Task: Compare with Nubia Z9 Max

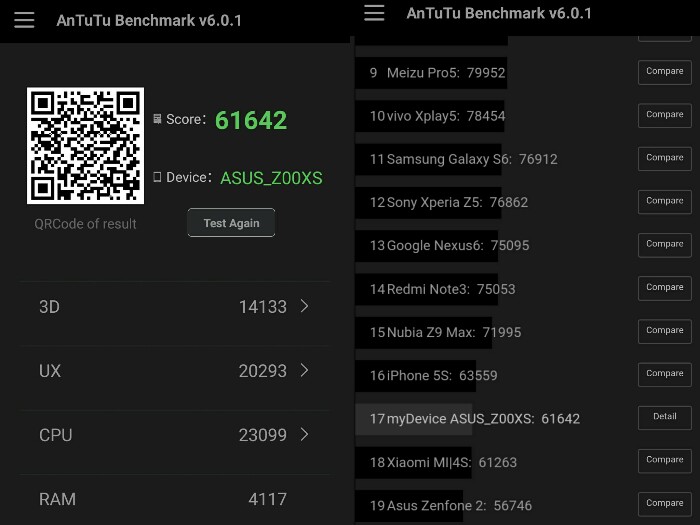Action: (665, 331)
